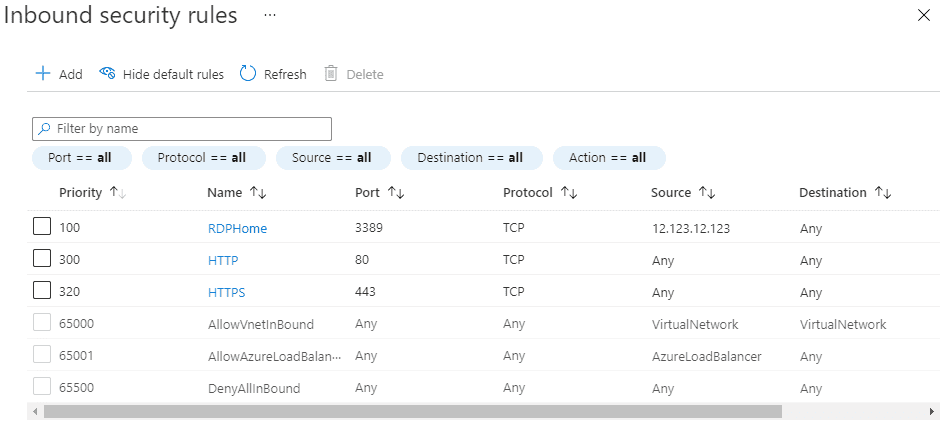Image resolution: width=946 pixels, height=433 pixels.
Task: Click the Port column header
Action: coord(367,193)
